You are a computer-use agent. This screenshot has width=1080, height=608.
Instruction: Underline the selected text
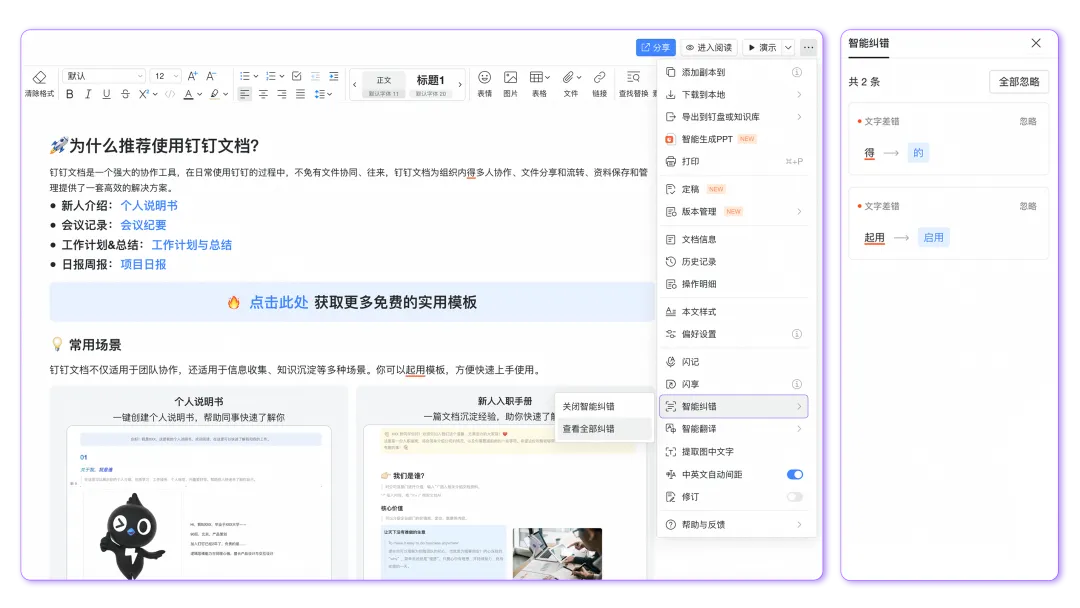click(x=106, y=94)
